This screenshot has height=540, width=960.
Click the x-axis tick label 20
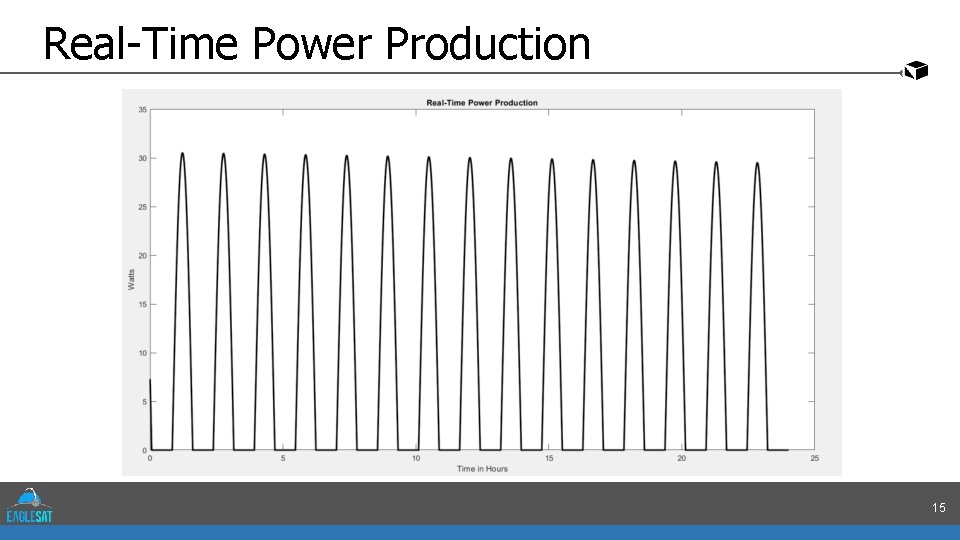(x=681, y=459)
